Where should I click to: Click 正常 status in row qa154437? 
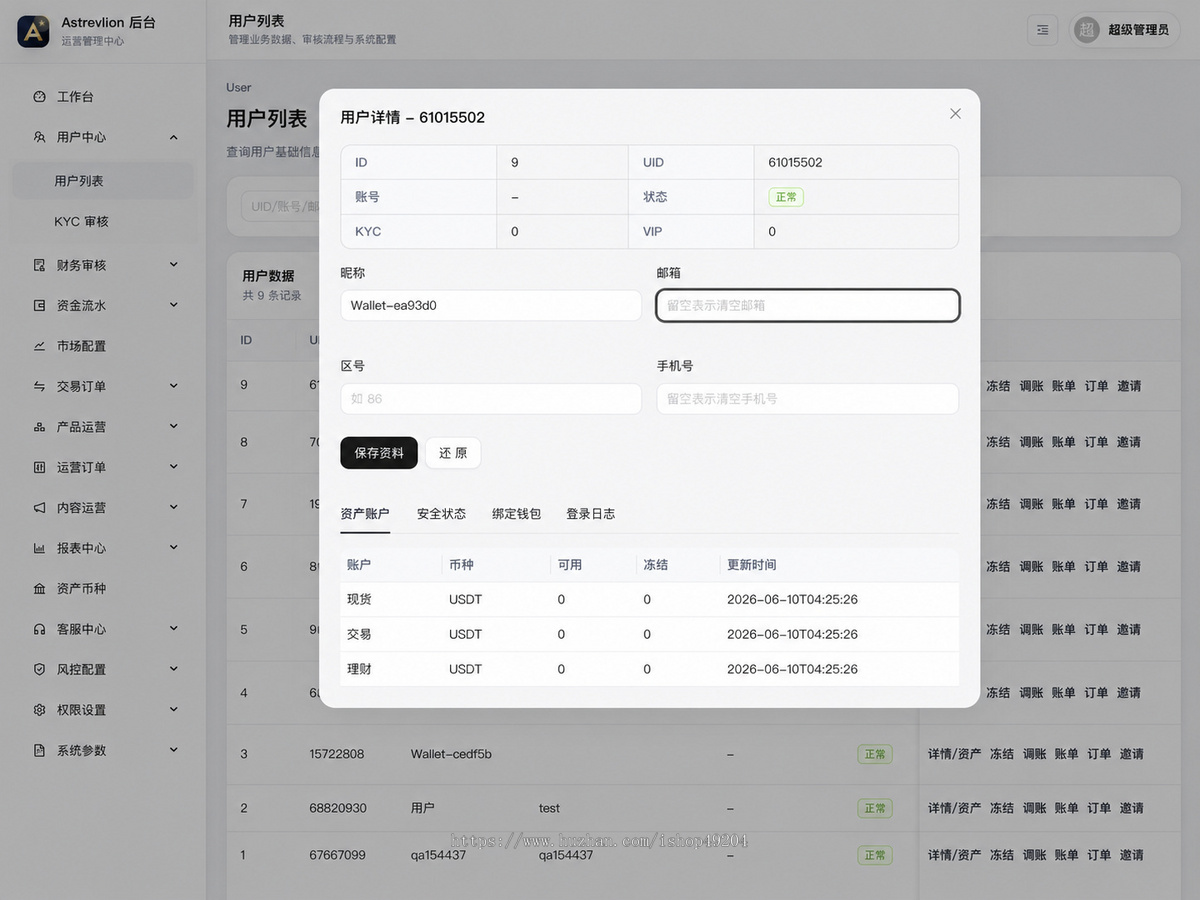click(x=875, y=855)
